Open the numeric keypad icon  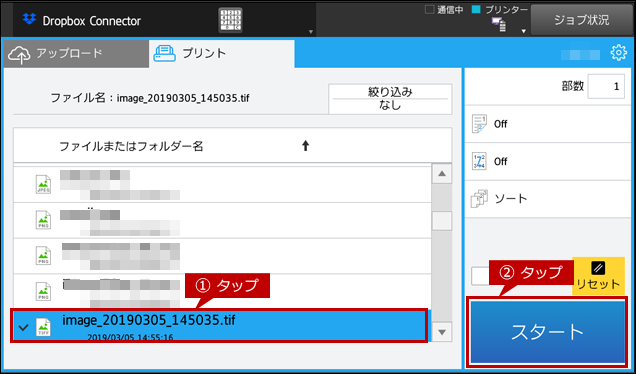click(230, 20)
